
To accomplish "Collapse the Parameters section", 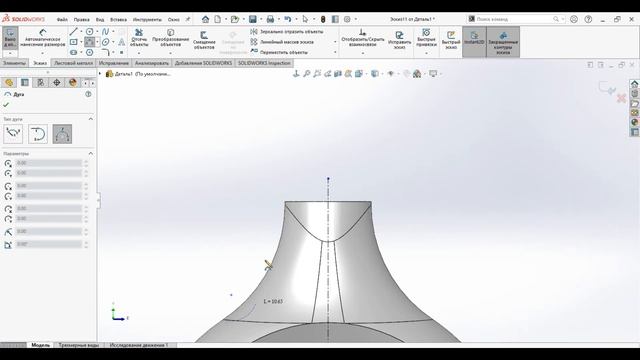I will [91, 153].
